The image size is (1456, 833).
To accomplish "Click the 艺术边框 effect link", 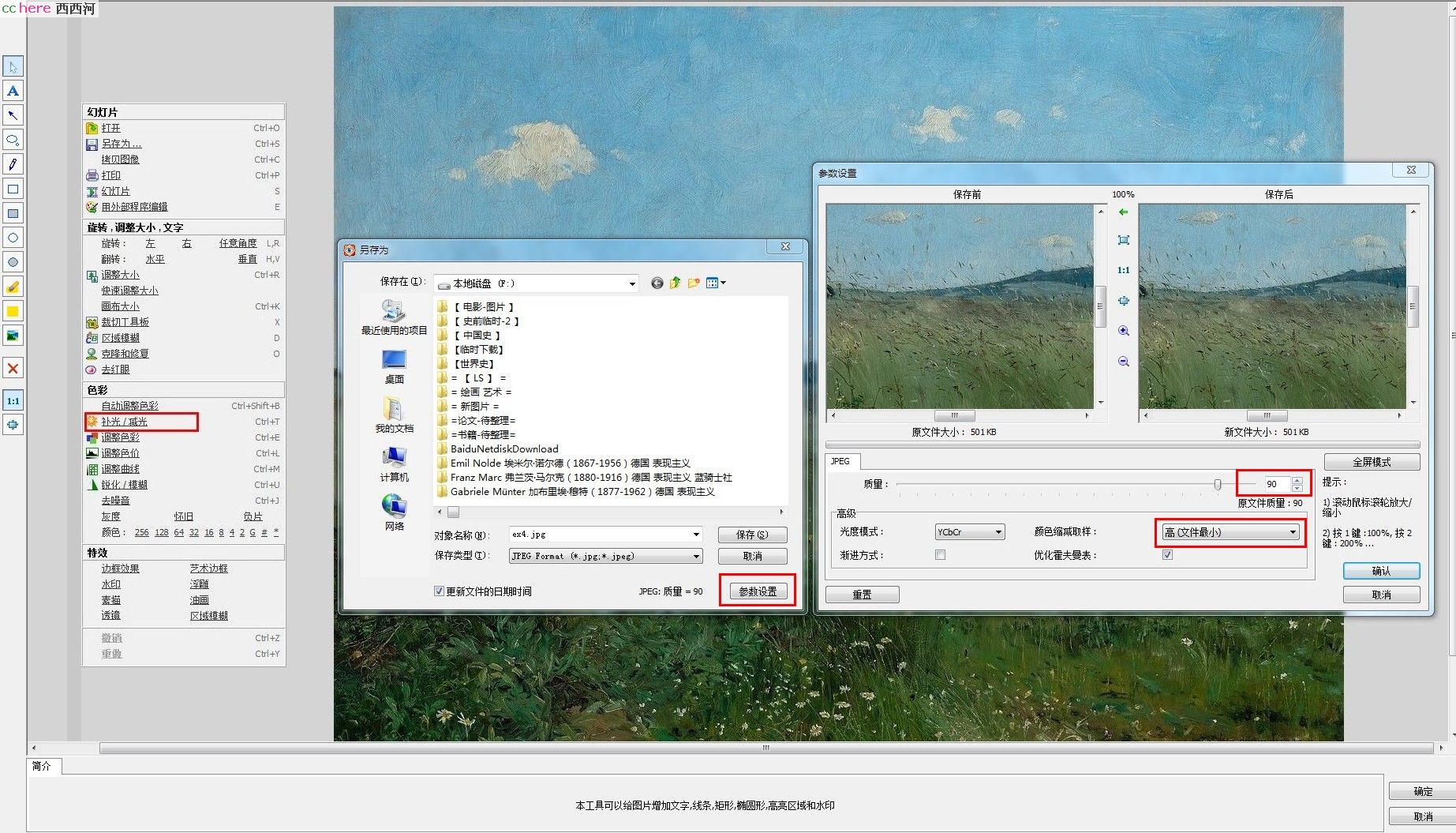I will pos(208,568).
